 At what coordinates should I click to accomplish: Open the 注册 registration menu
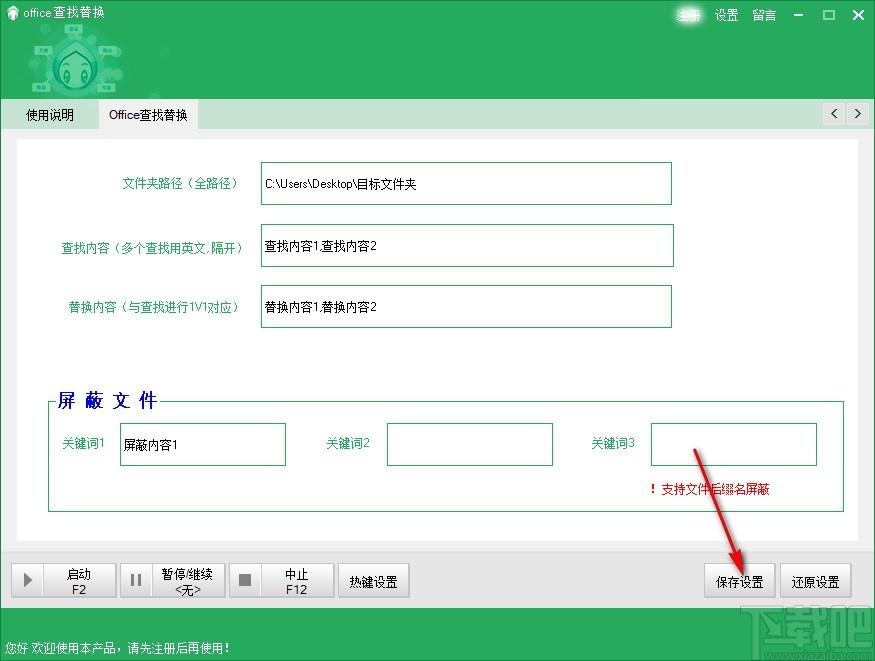(688, 15)
